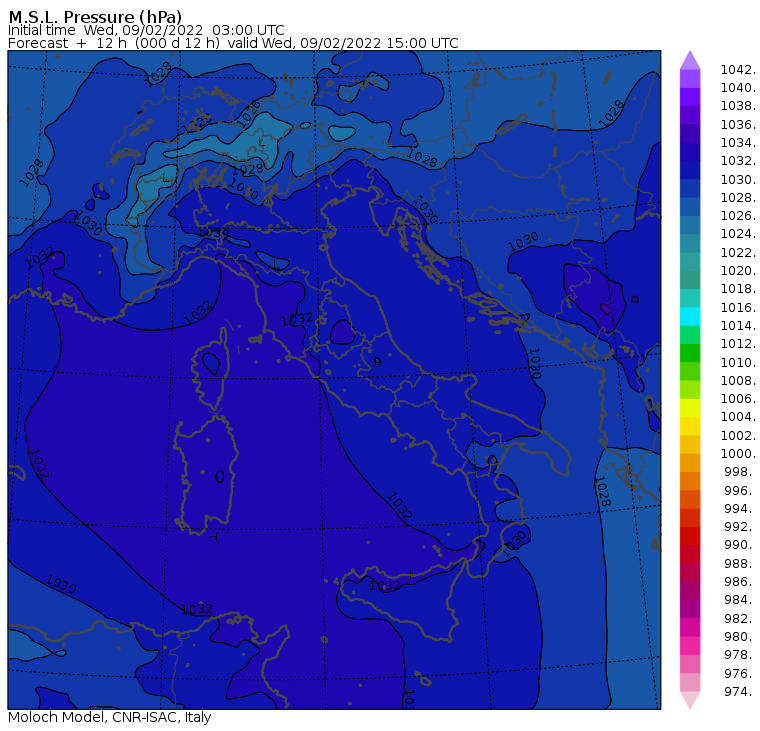Click the legend label '982.'

[739, 619]
